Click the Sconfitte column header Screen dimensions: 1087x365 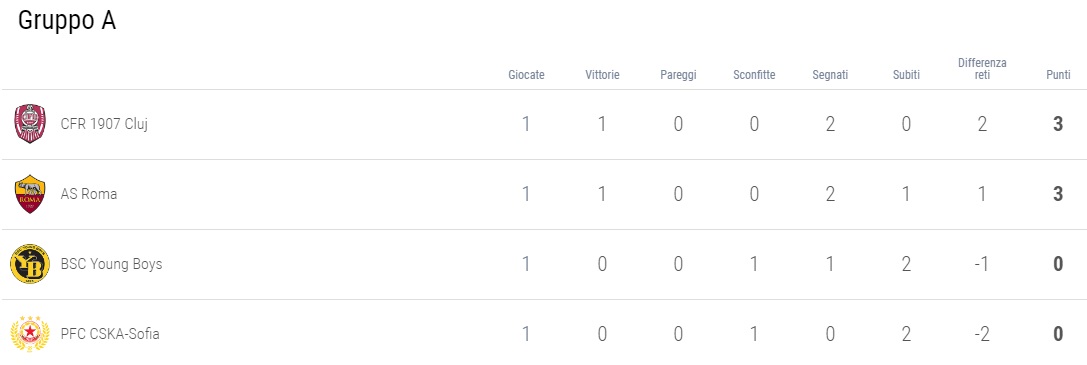click(754, 75)
